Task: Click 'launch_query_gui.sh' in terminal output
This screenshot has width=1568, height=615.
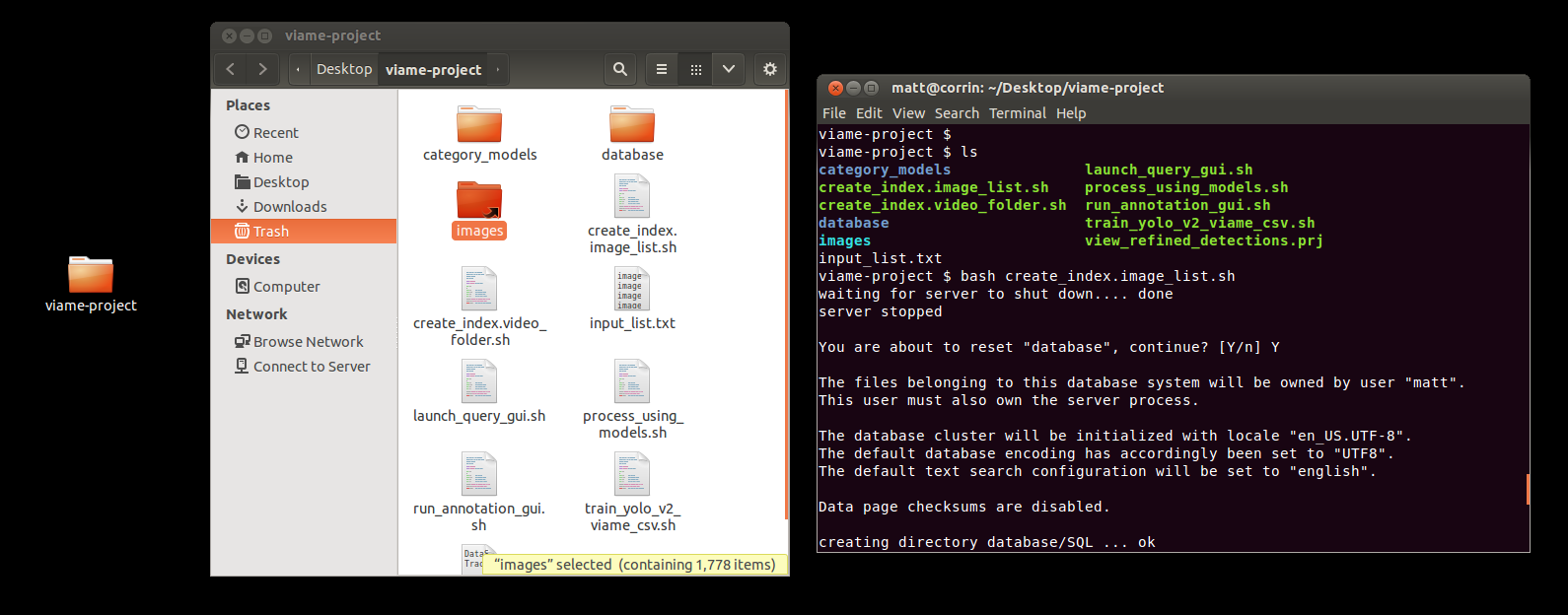Action: (1169, 170)
